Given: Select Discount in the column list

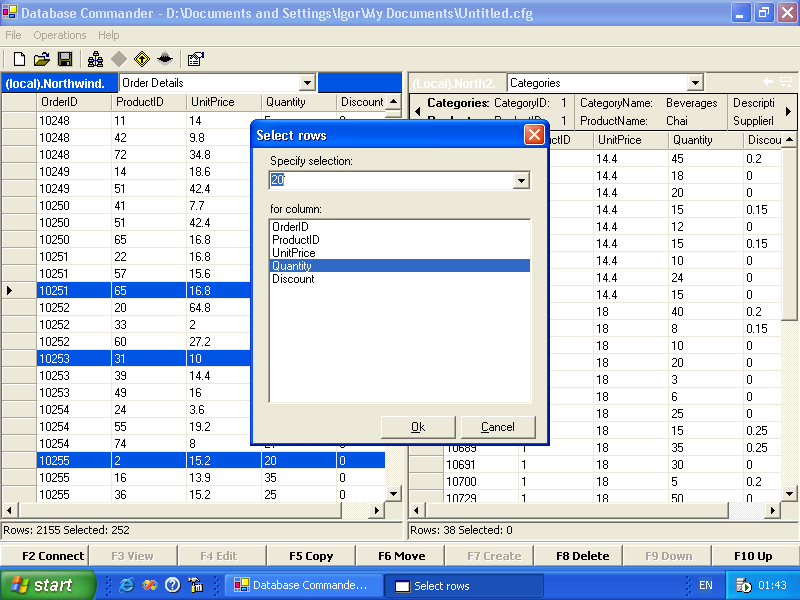Looking at the screenshot, I should 293,279.
